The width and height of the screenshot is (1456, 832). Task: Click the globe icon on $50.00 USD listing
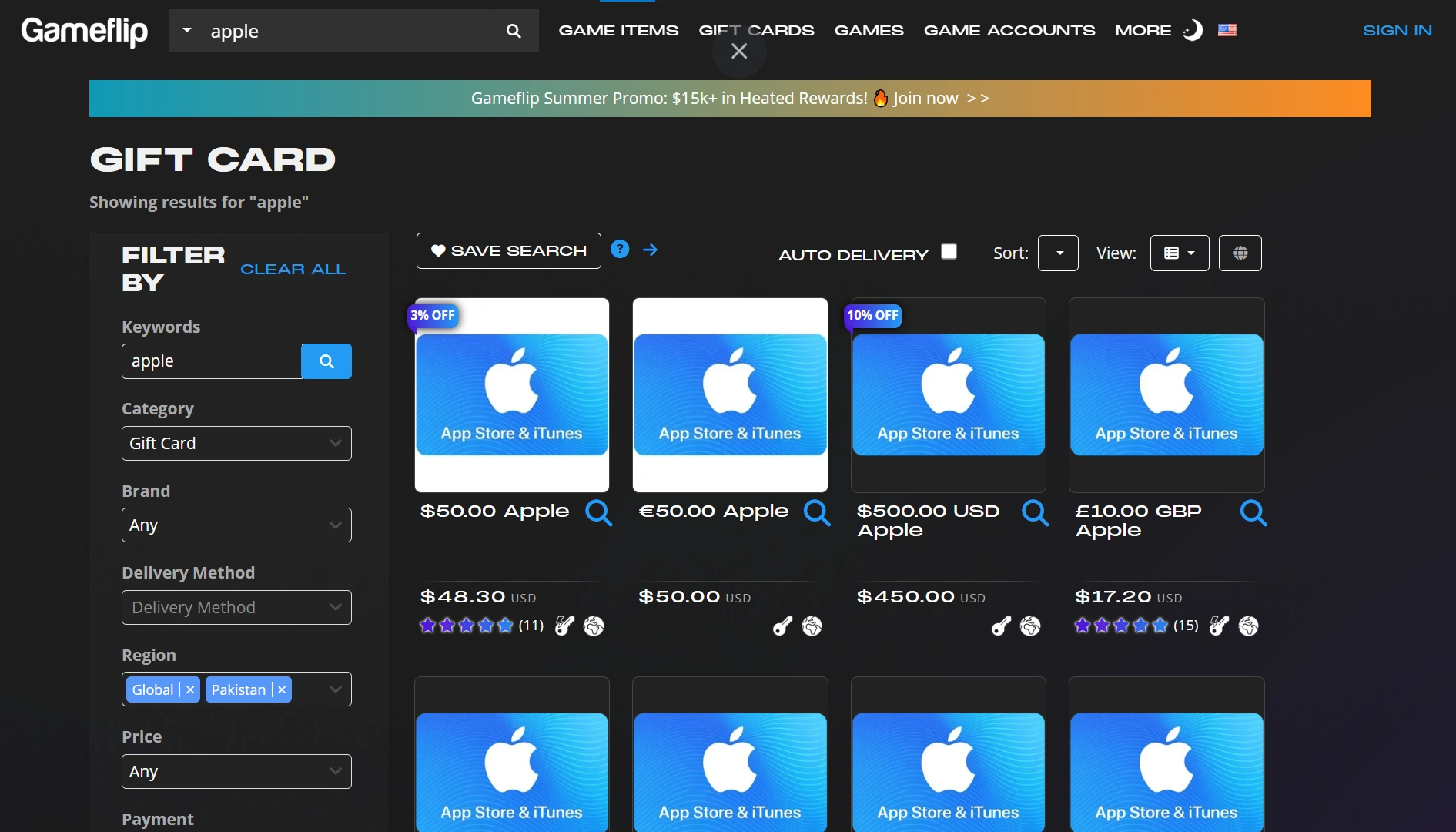[x=812, y=626]
